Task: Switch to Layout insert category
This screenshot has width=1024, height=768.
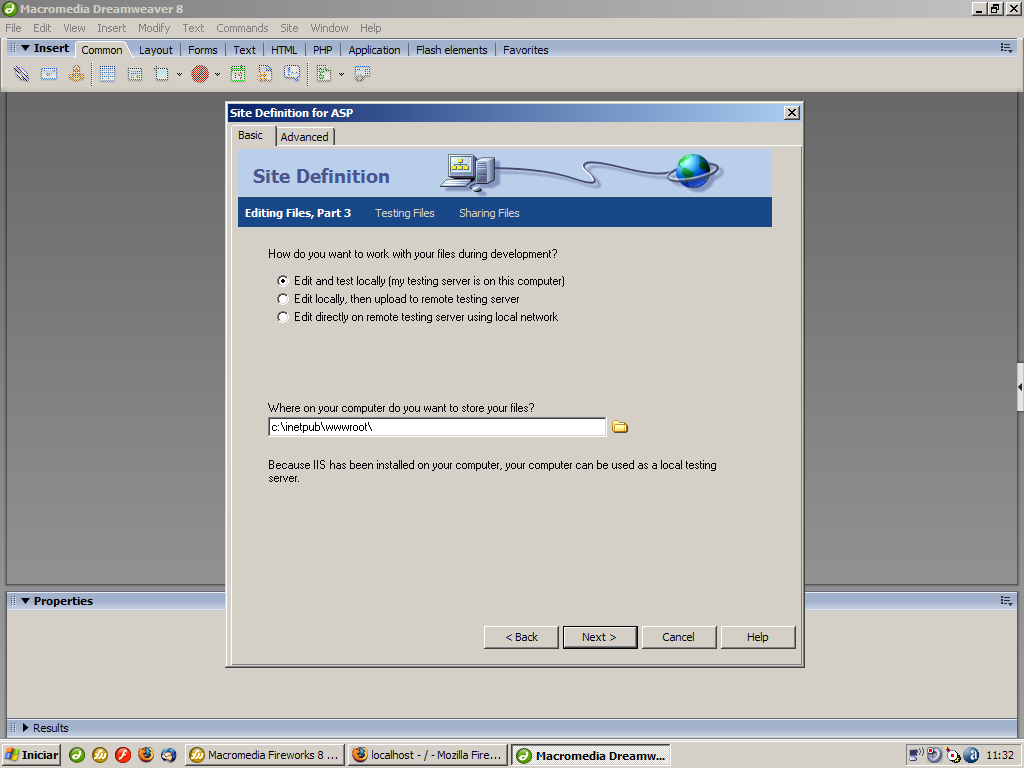Action: click(155, 50)
